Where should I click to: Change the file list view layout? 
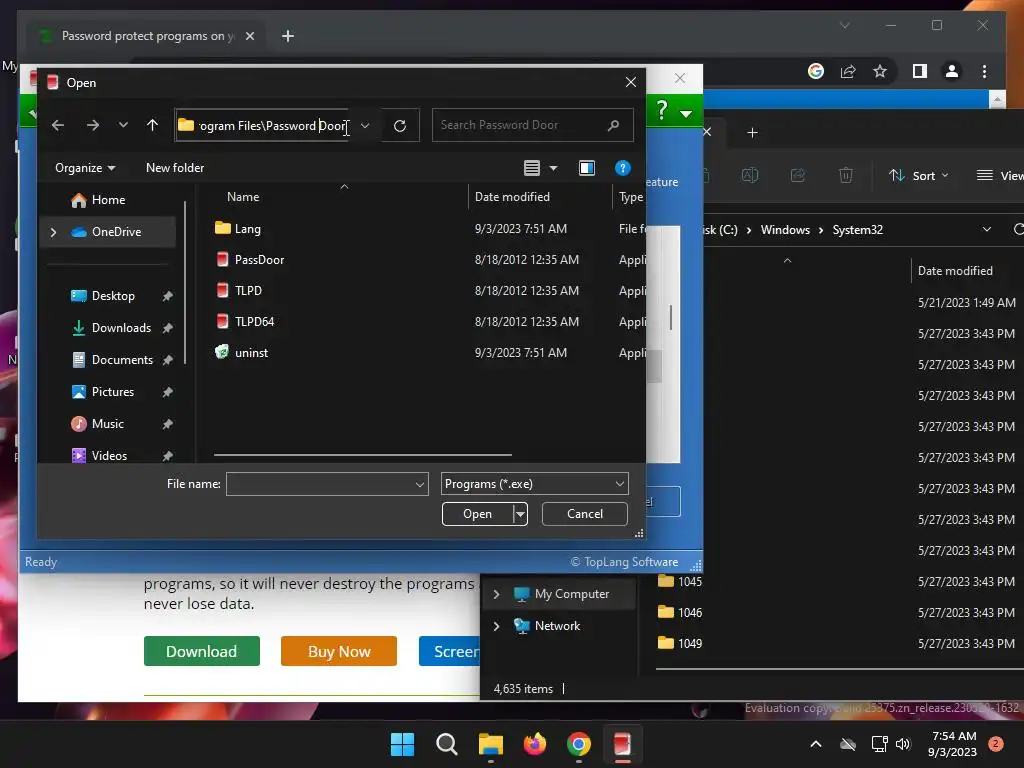[x=532, y=168]
